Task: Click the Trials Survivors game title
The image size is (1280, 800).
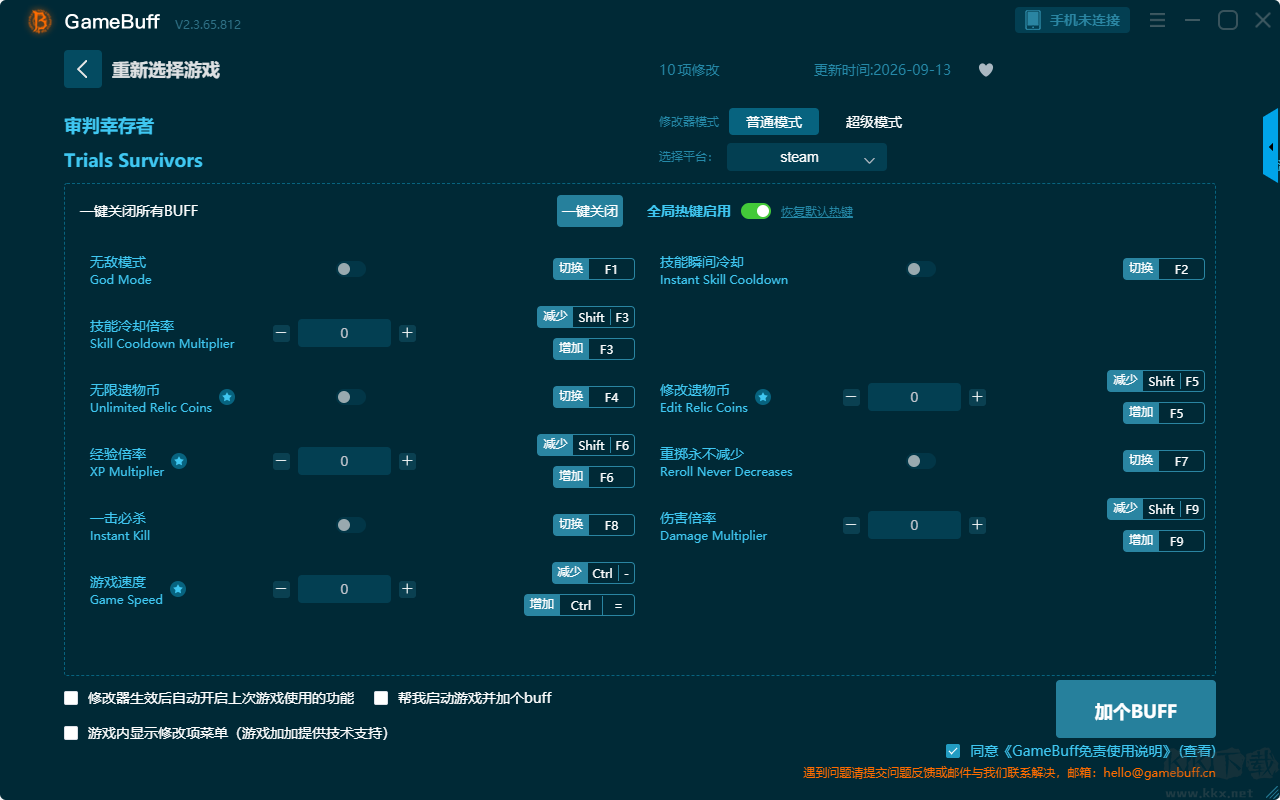Action: (133, 161)
